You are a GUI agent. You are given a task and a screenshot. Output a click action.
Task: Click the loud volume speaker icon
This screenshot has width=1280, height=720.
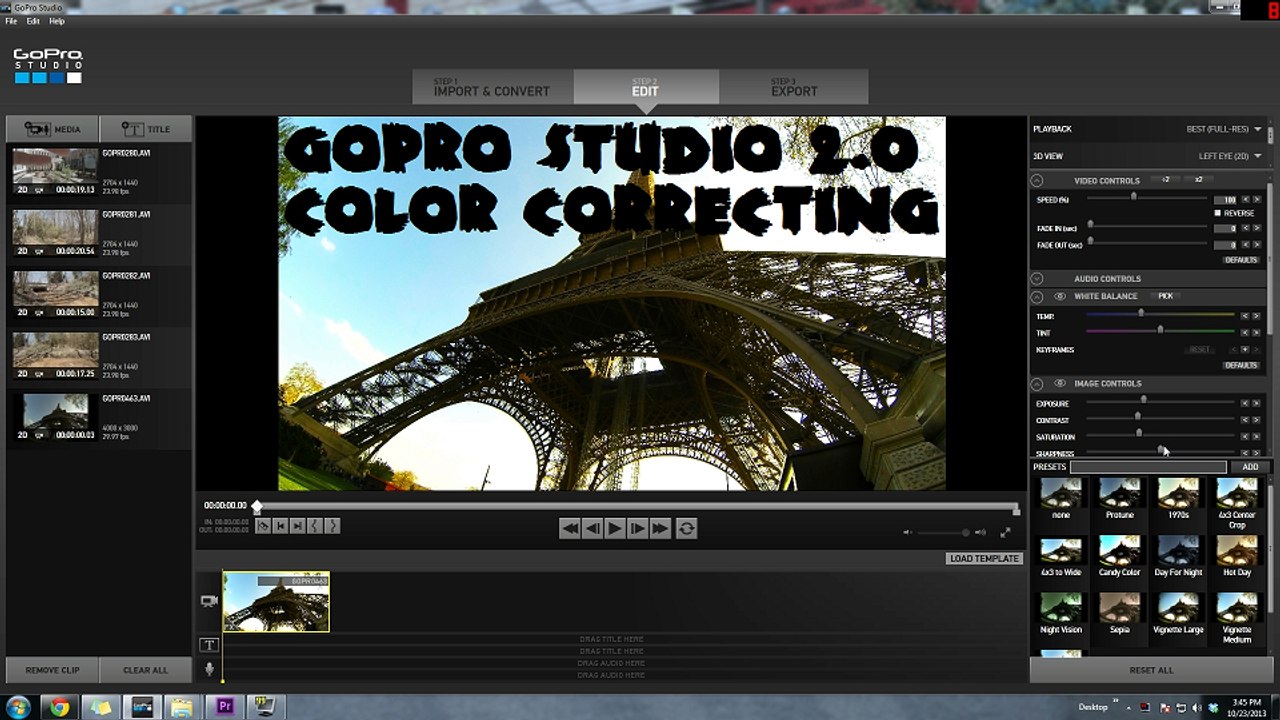[980, 533]
